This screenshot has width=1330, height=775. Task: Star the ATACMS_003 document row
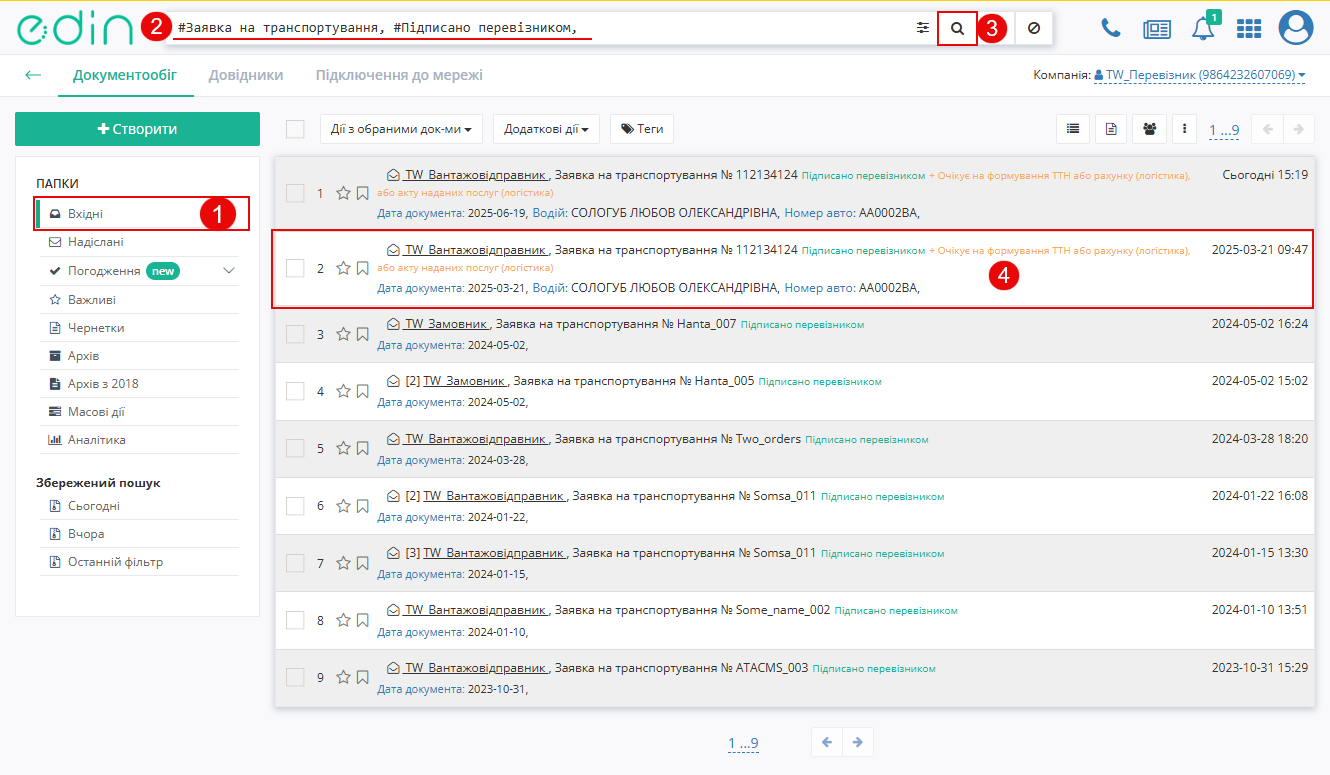pos(343,677)
